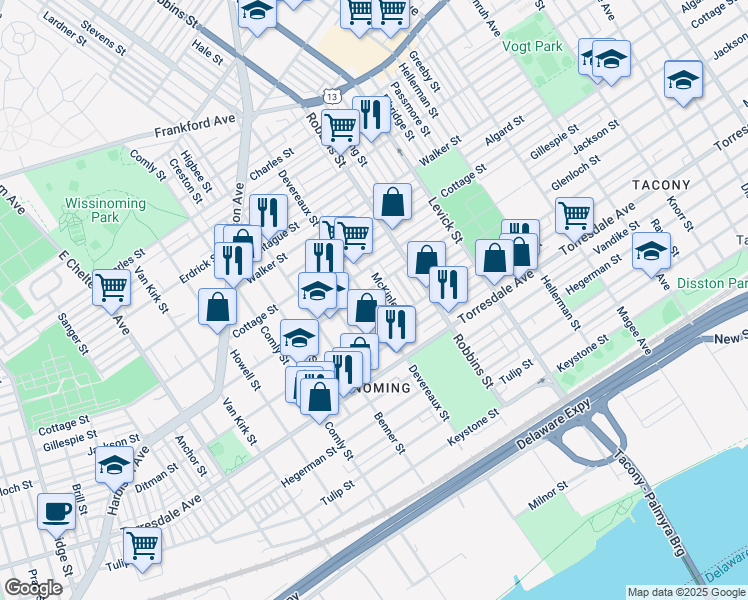Select the Knorr St label
The width and height of the screenshot is (748, 600).
click(x=680, y=214)
